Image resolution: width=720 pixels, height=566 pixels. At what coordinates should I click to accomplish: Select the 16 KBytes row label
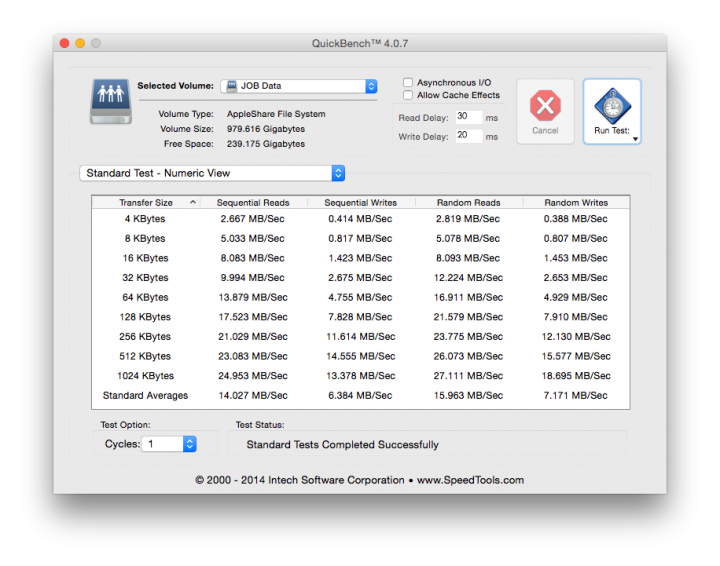[145, 258]
